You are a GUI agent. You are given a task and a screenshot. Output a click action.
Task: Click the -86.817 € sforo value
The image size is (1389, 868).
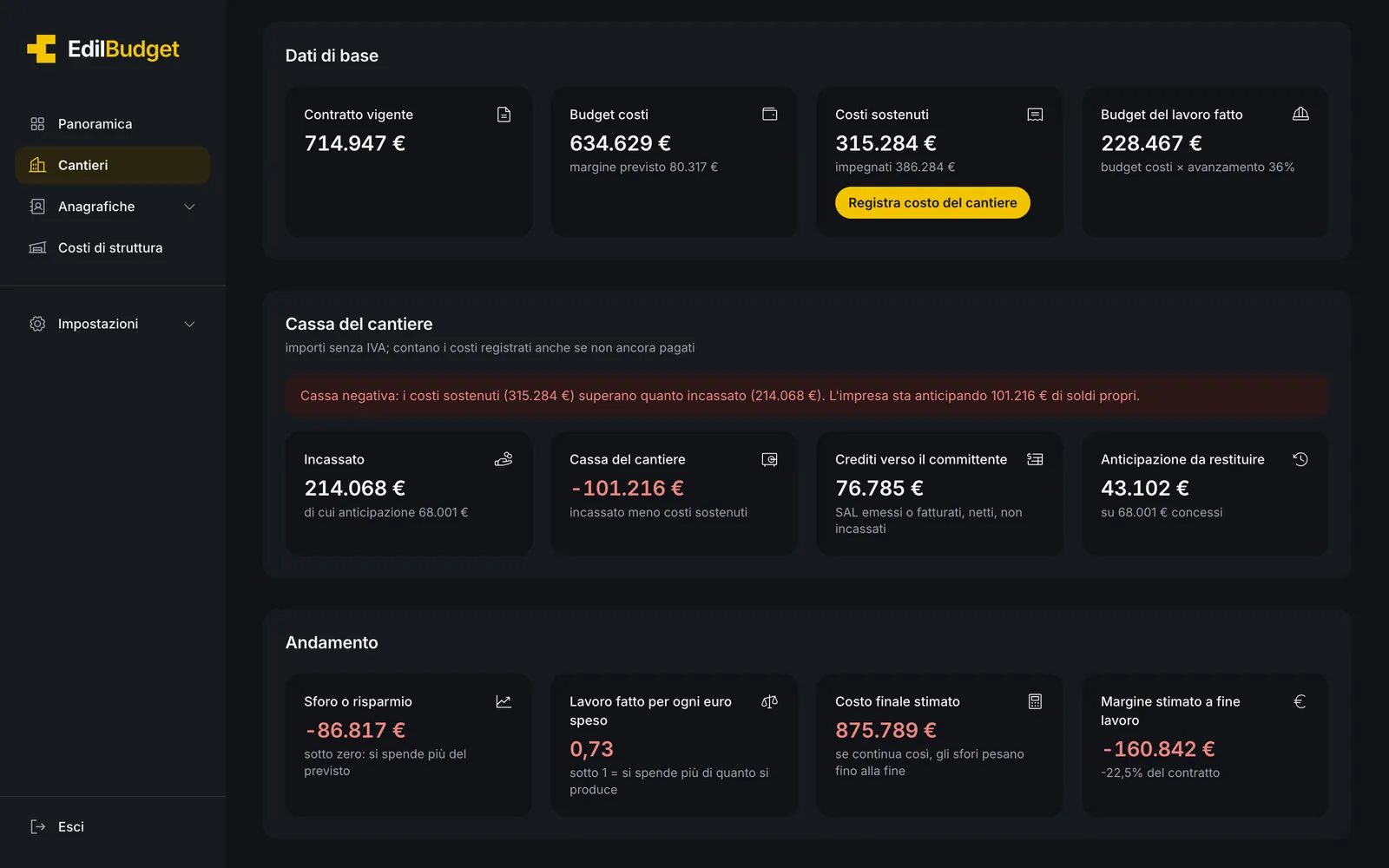pyautogui.click(x=355, y=730)
